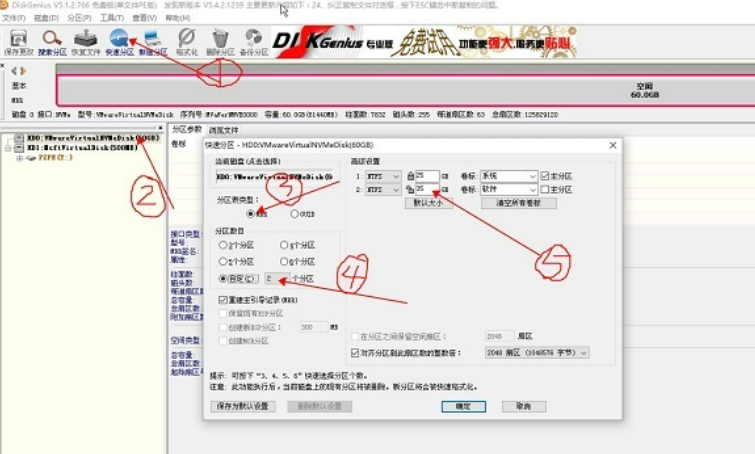Click the partition 2 size field
Screen dimensions: 755x454
(x=428, y=190)
